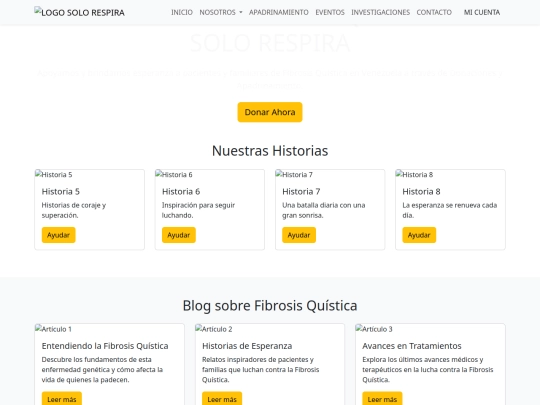Click text 'Una batalla diaria con una gran sonrisa.'
This screenshot has width=540, height=405.
tap(324, 210)
